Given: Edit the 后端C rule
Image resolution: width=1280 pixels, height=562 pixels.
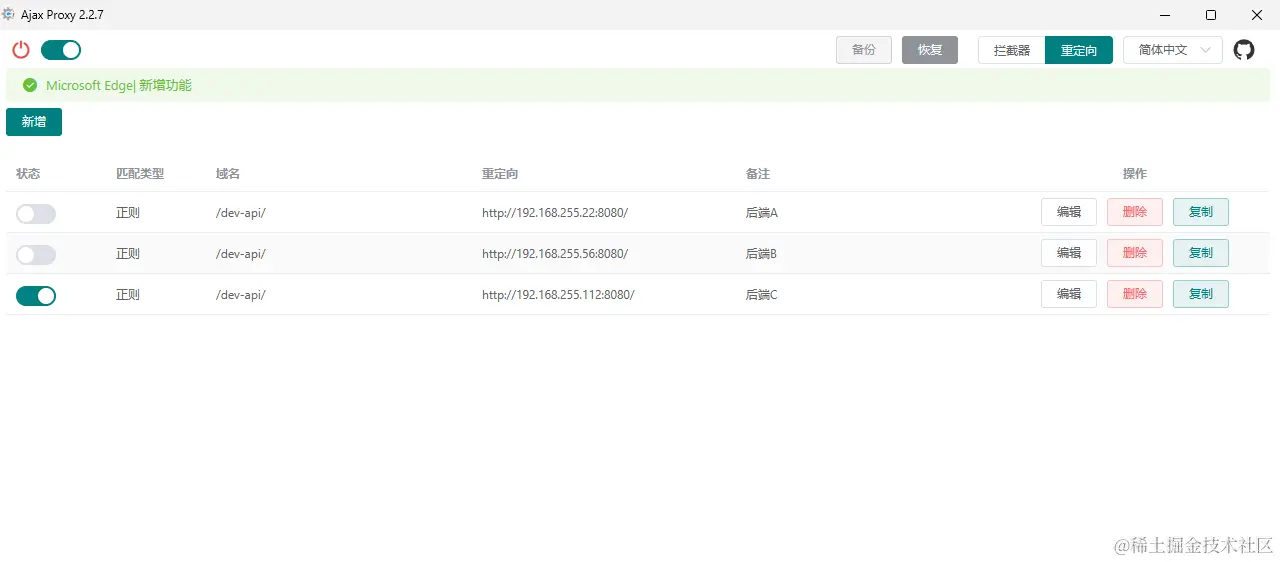Looking at the screenshot, I should pyautogui.click(x=1069, y=294).
